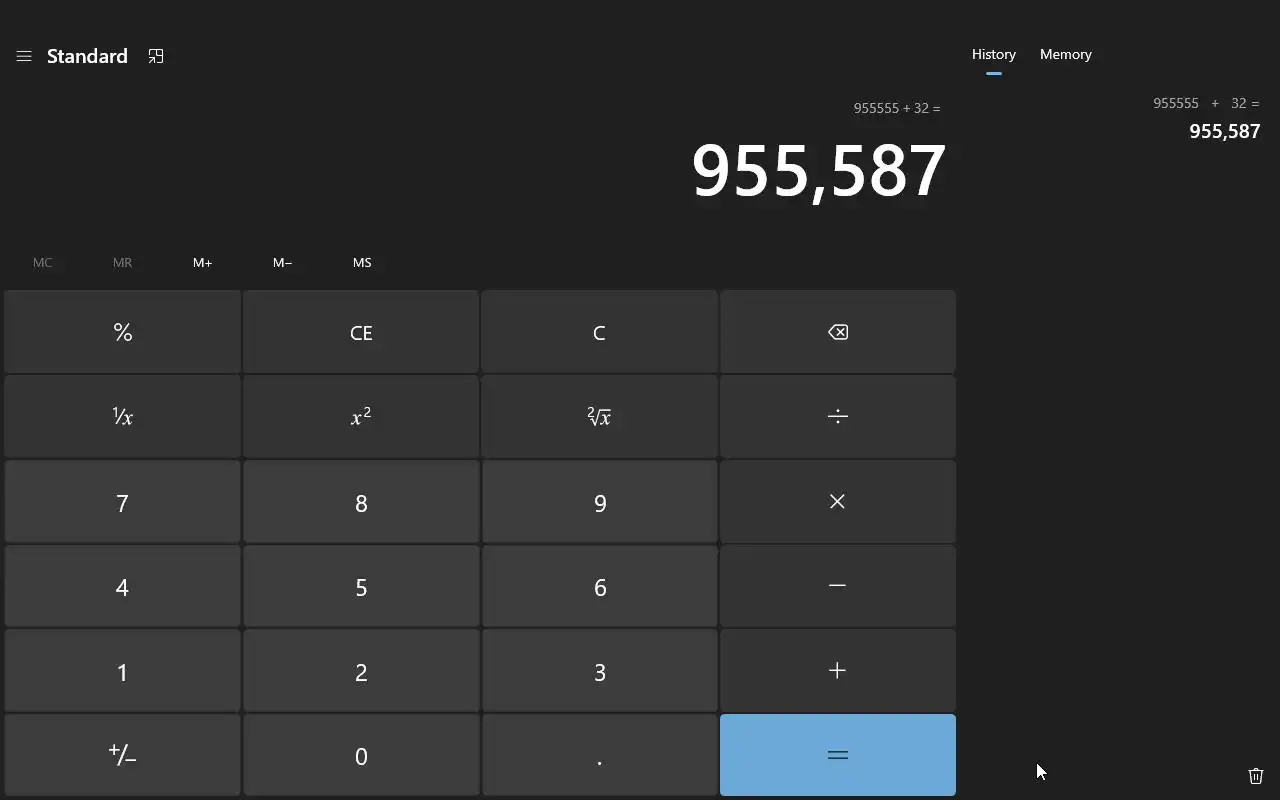
Task: Tap digit 6 key
Action: point(600,586)
